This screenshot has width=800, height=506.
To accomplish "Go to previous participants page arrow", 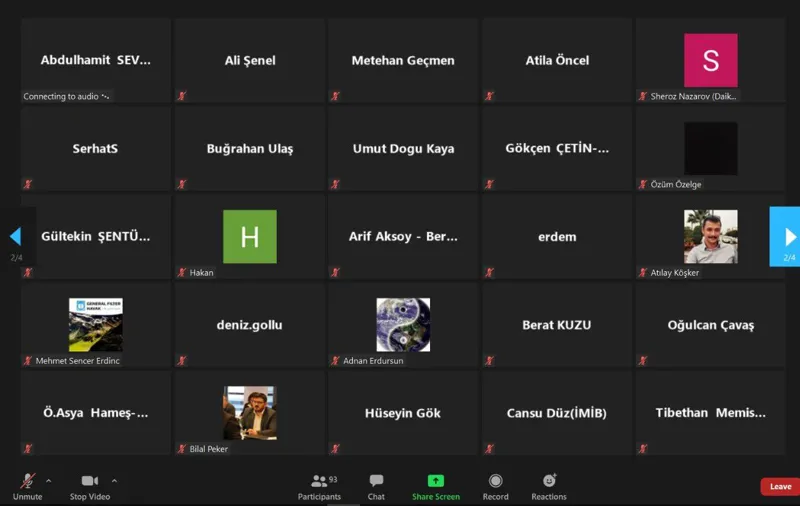I will click(x=16, y=237).
